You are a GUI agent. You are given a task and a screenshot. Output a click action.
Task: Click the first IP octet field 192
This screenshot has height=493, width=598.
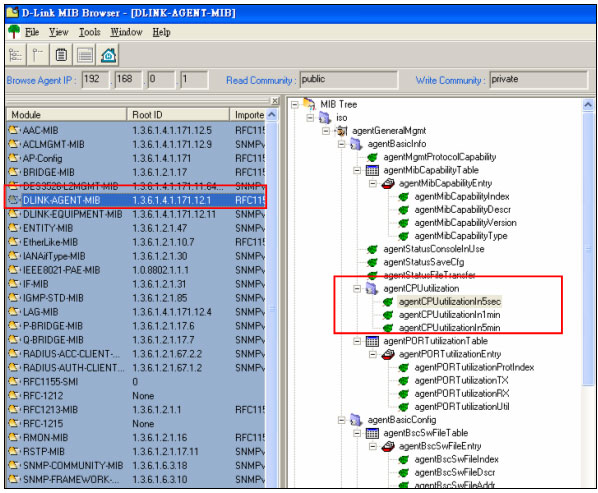pyautogui.click(x=95, y=80)
